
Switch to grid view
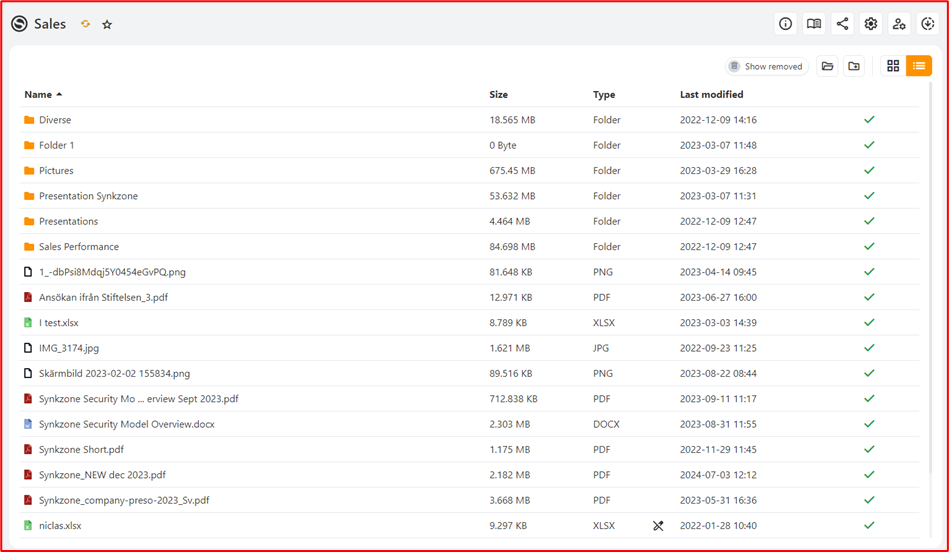pos(893,66)
